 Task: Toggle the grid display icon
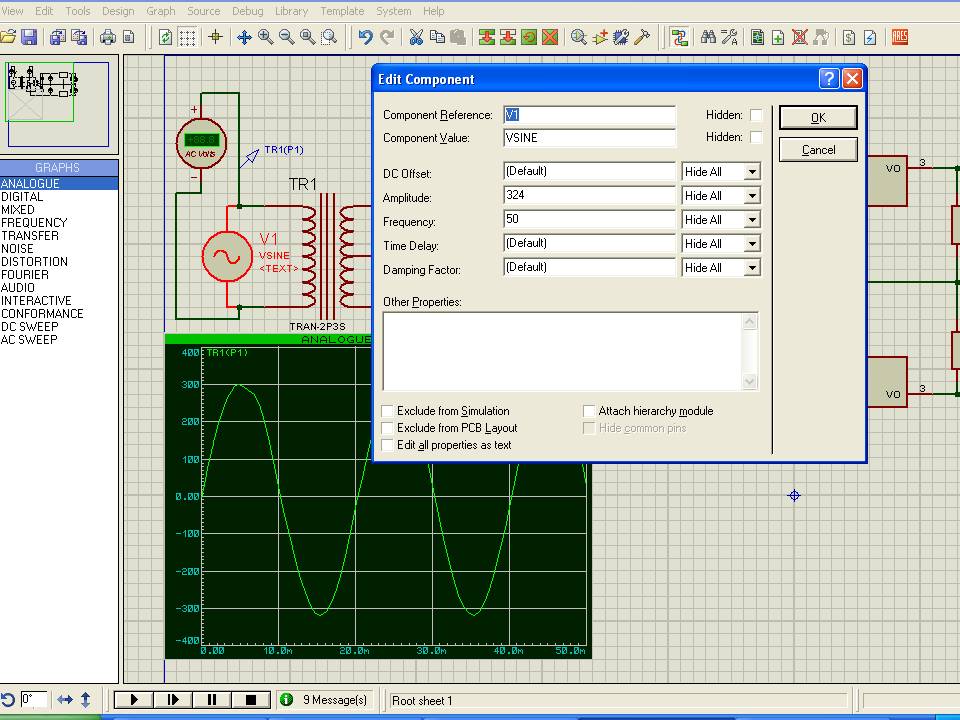click(x=187, y=37)
